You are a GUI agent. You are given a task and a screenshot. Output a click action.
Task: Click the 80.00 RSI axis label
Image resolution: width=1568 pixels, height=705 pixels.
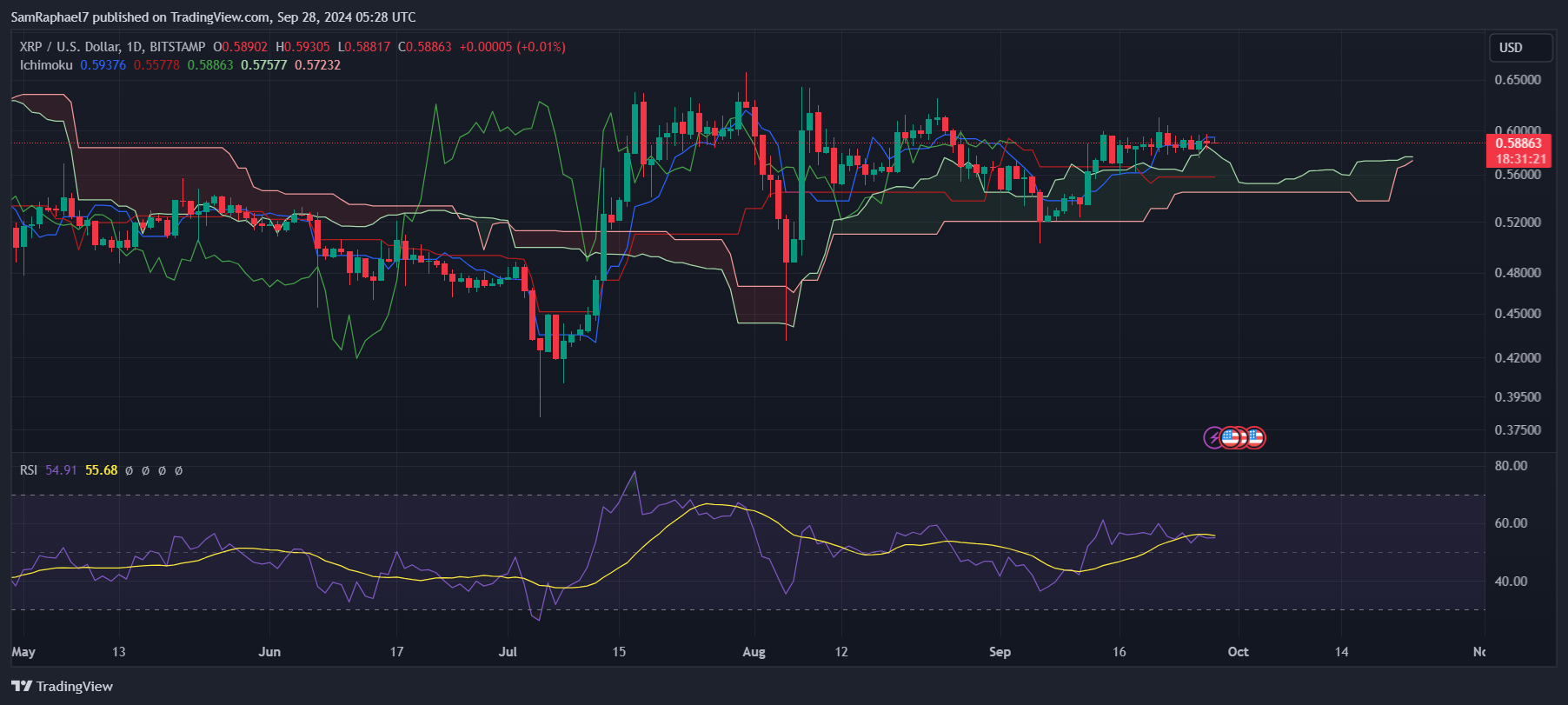pyautogui.click(x=1511, y=465)
